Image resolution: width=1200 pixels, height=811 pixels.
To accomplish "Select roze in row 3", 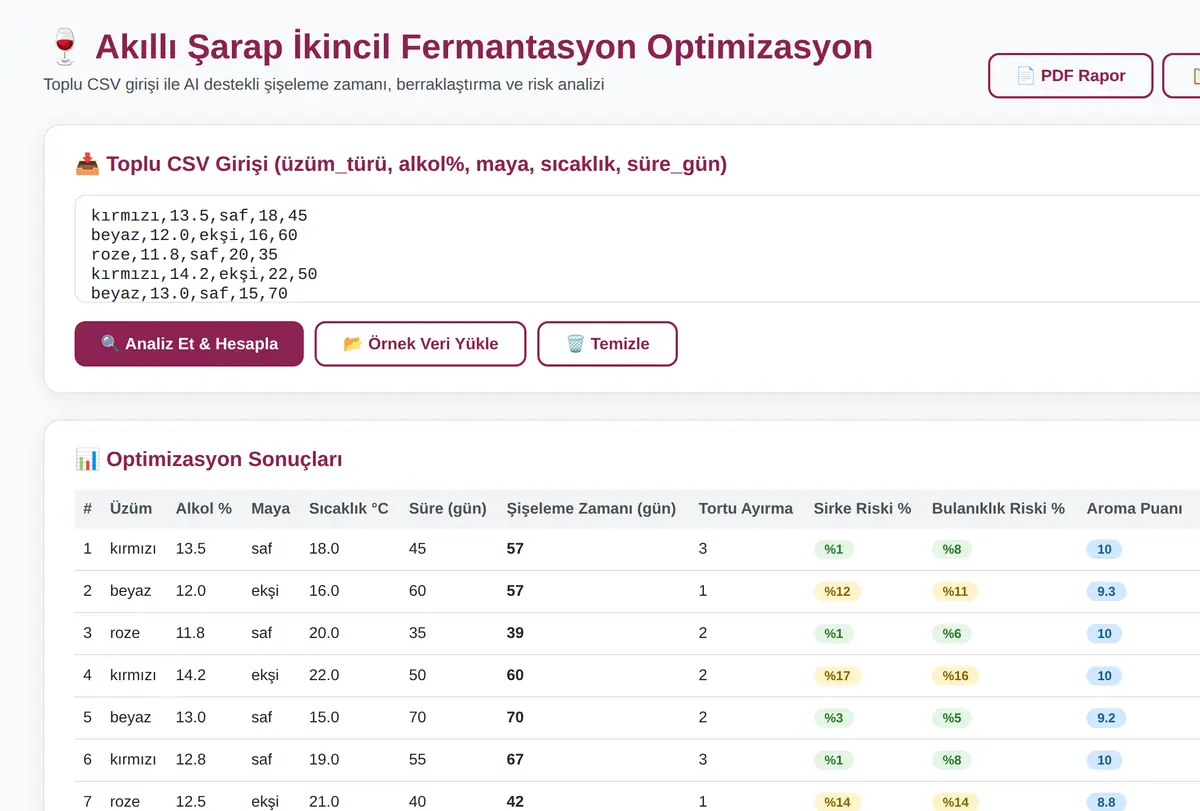I will click(x=125, y=633).
